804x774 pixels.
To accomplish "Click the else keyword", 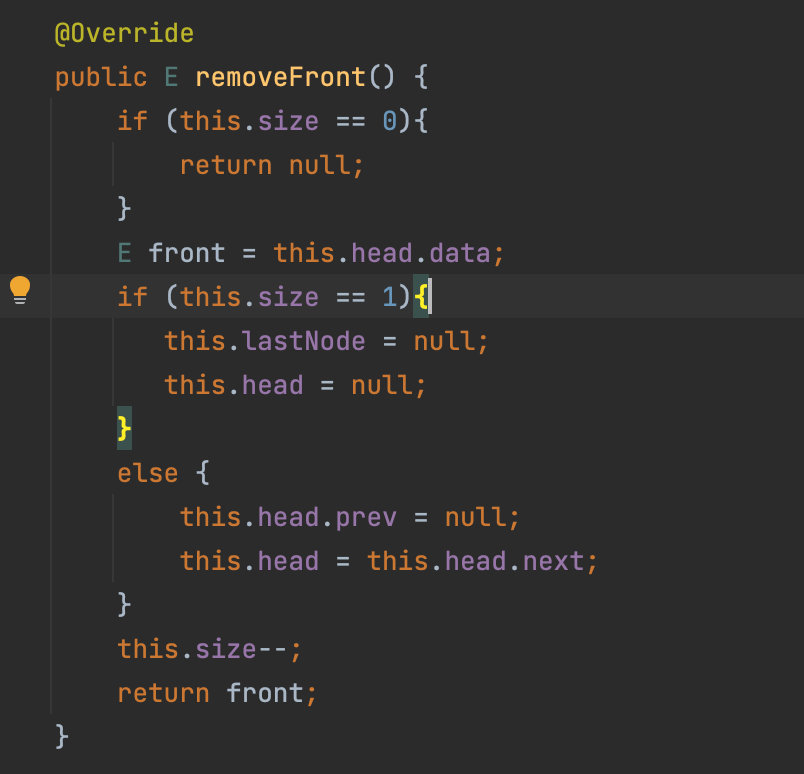I will pyautogui.click(x=147, y=473).
